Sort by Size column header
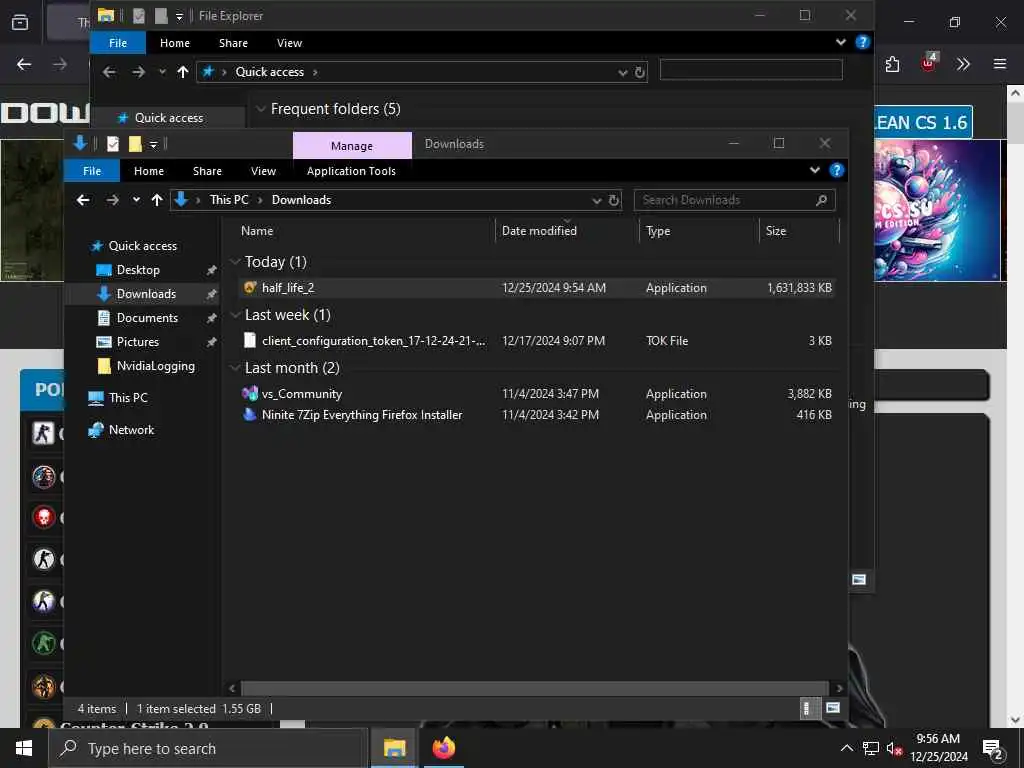This screenshot has width=1024, height=768. pyautogui.click(x=799, y=231)
